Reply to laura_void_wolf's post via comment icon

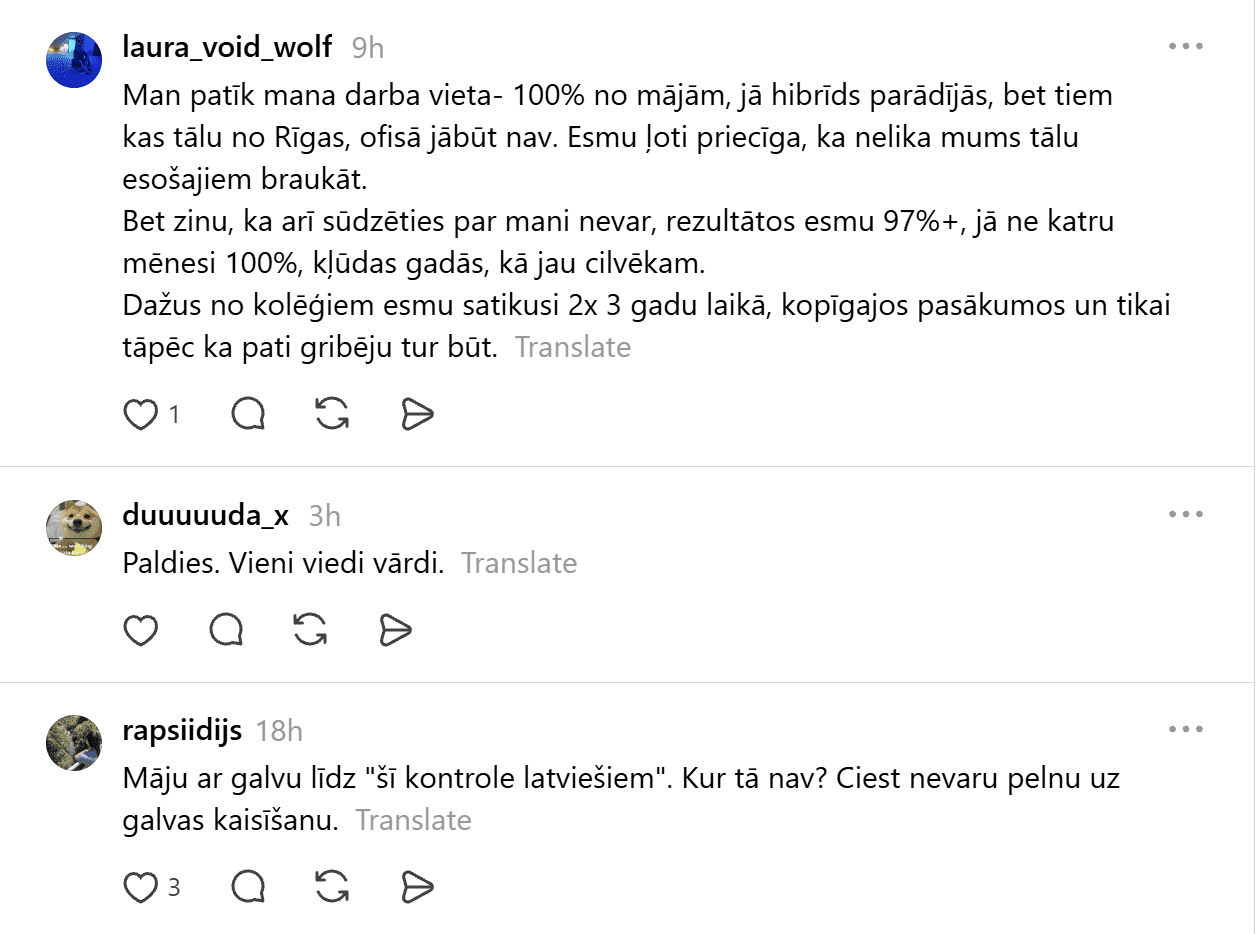(x=248, y=414)
